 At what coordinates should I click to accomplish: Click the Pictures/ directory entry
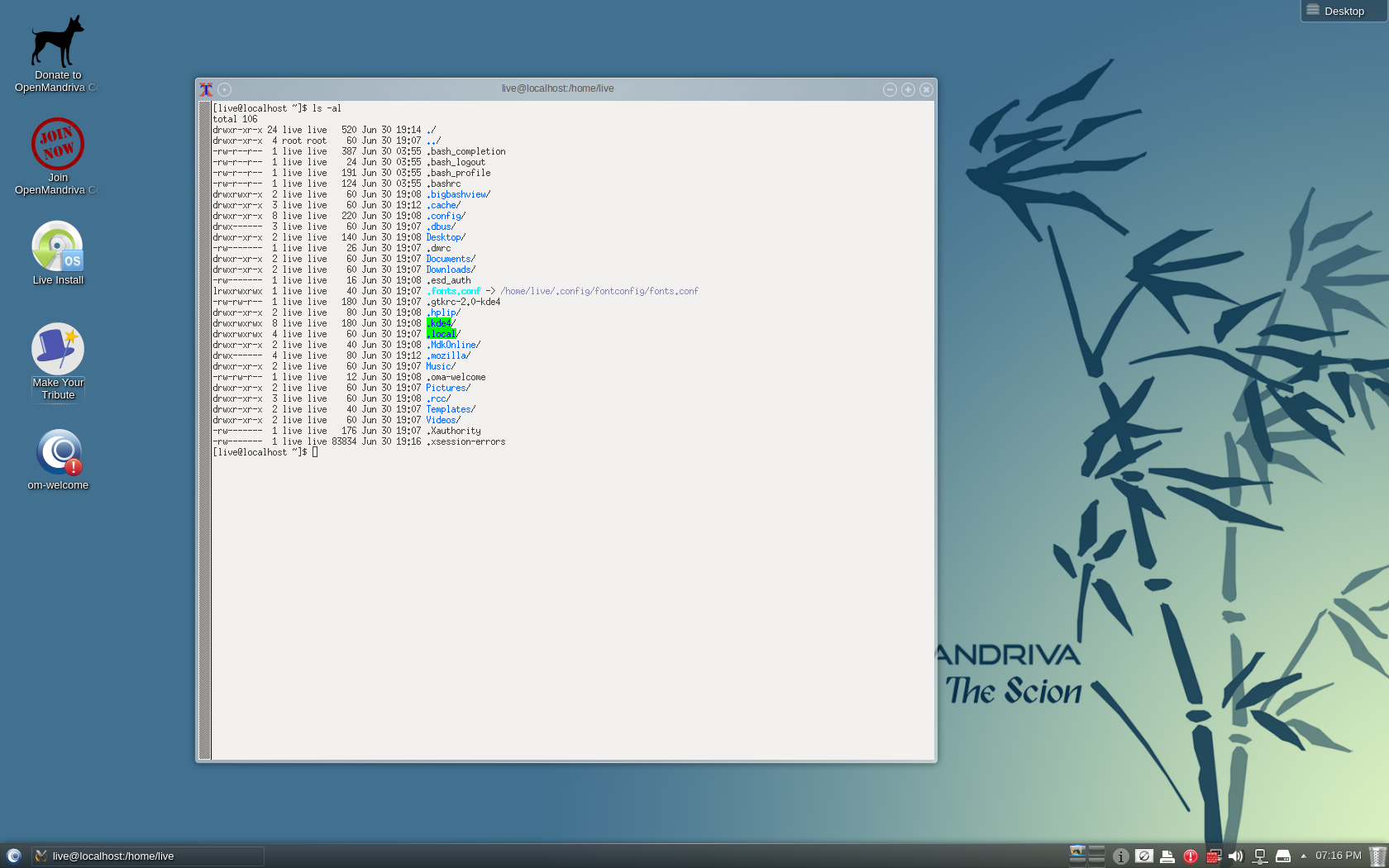[449, 388]
